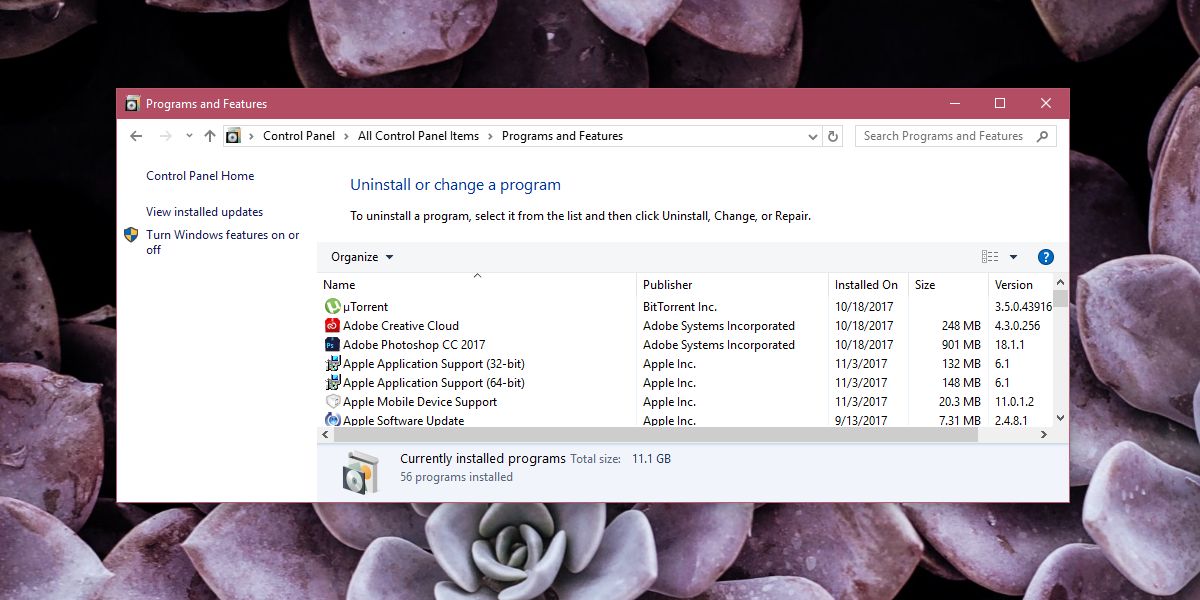1200x600 pixels.
Task: Click the vertical scrollbar up arrow
Action: 1060,283
